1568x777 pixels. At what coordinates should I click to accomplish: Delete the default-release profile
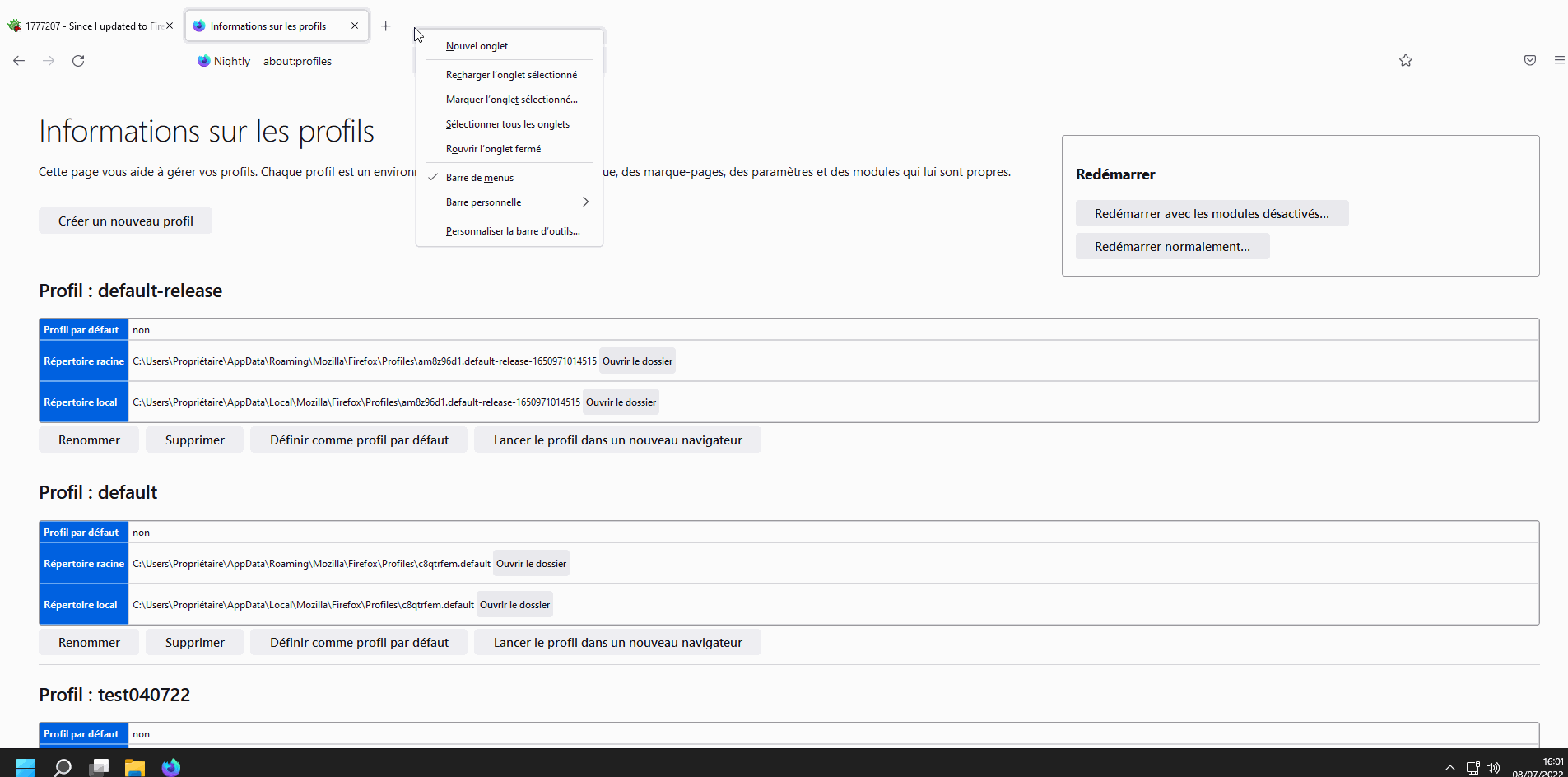point(194,440)
